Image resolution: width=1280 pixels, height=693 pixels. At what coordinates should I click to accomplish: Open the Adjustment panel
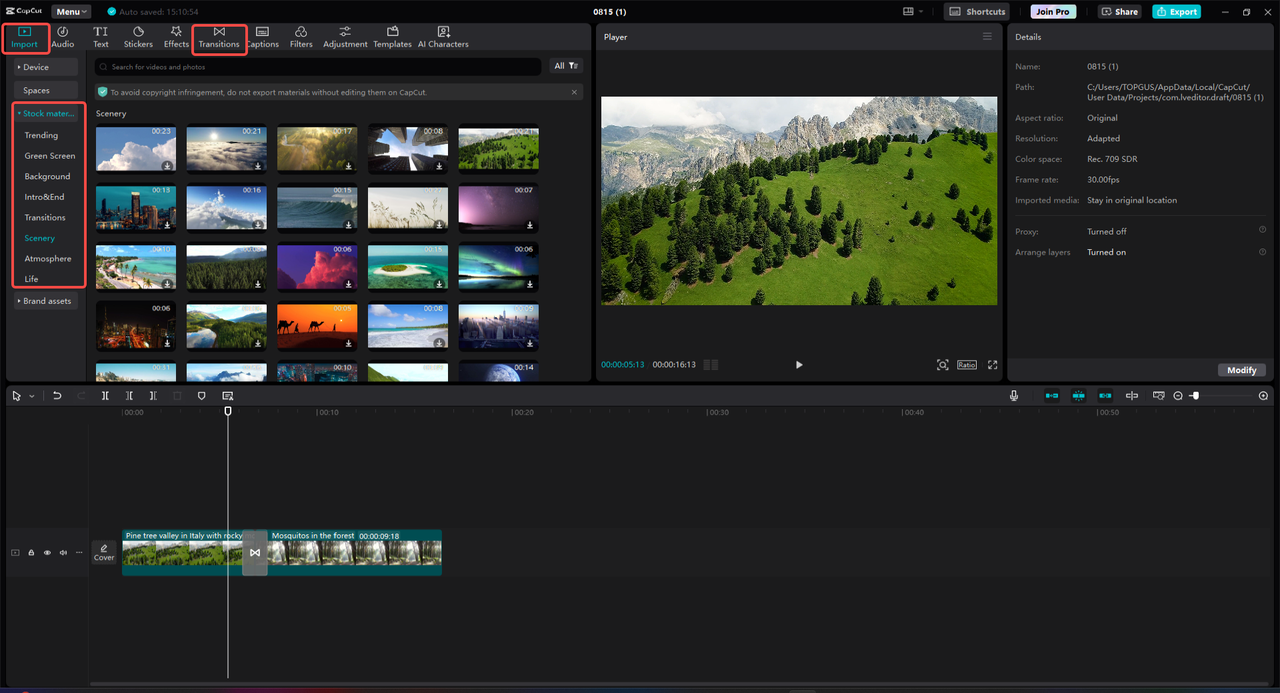pyautogui.click(x=345, y=38)
